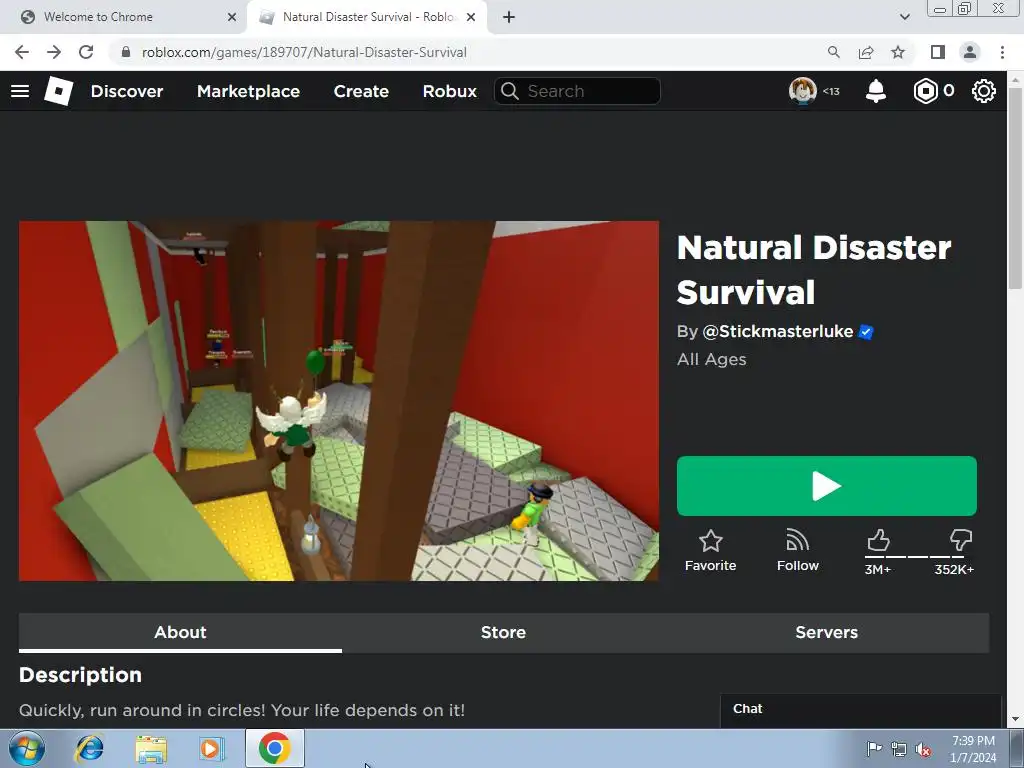
Task: Expand the tab search dropdown arrow
Action: (x=904, y=17)
